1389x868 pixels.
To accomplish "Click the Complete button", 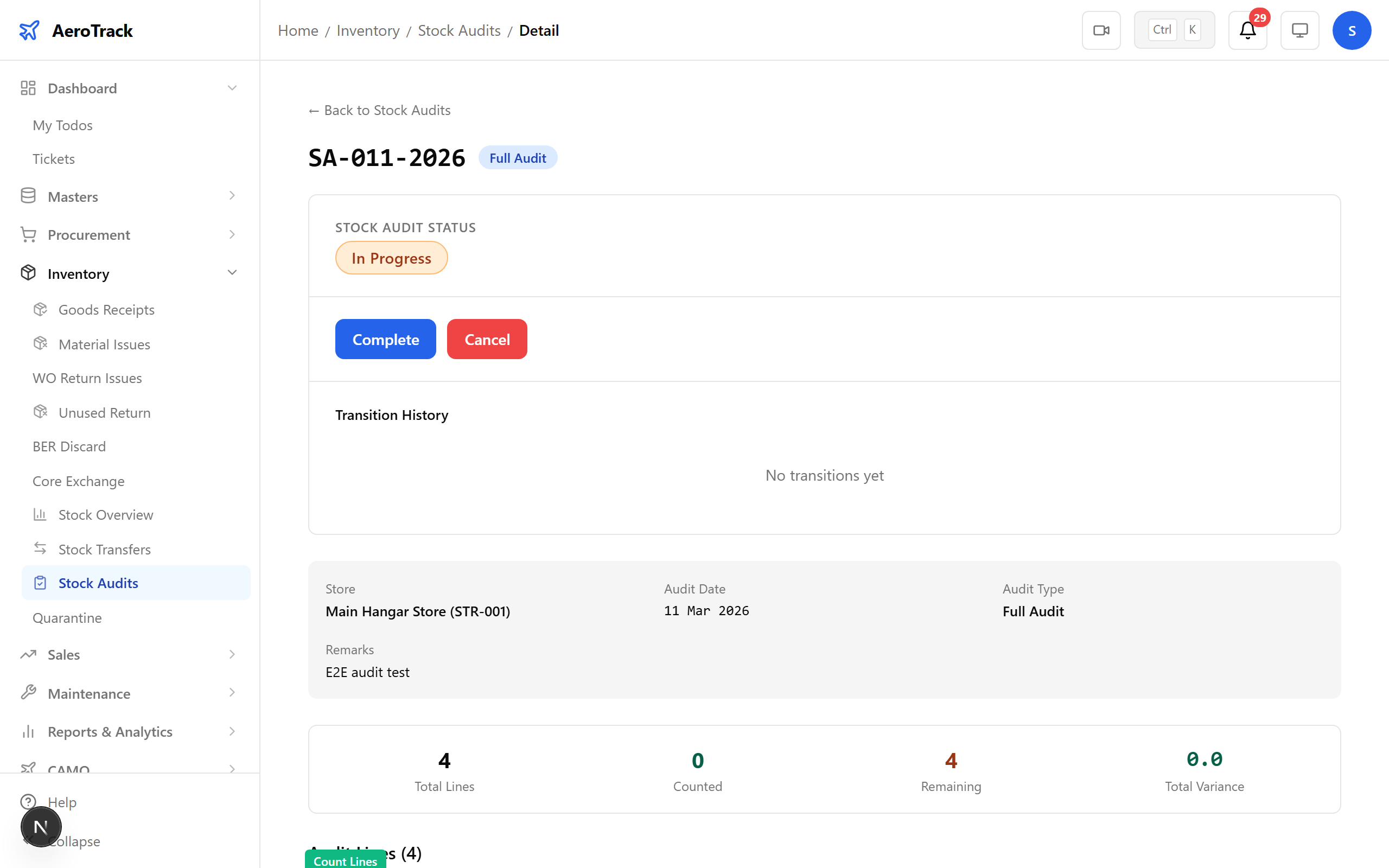I will (x=385, y=339).
